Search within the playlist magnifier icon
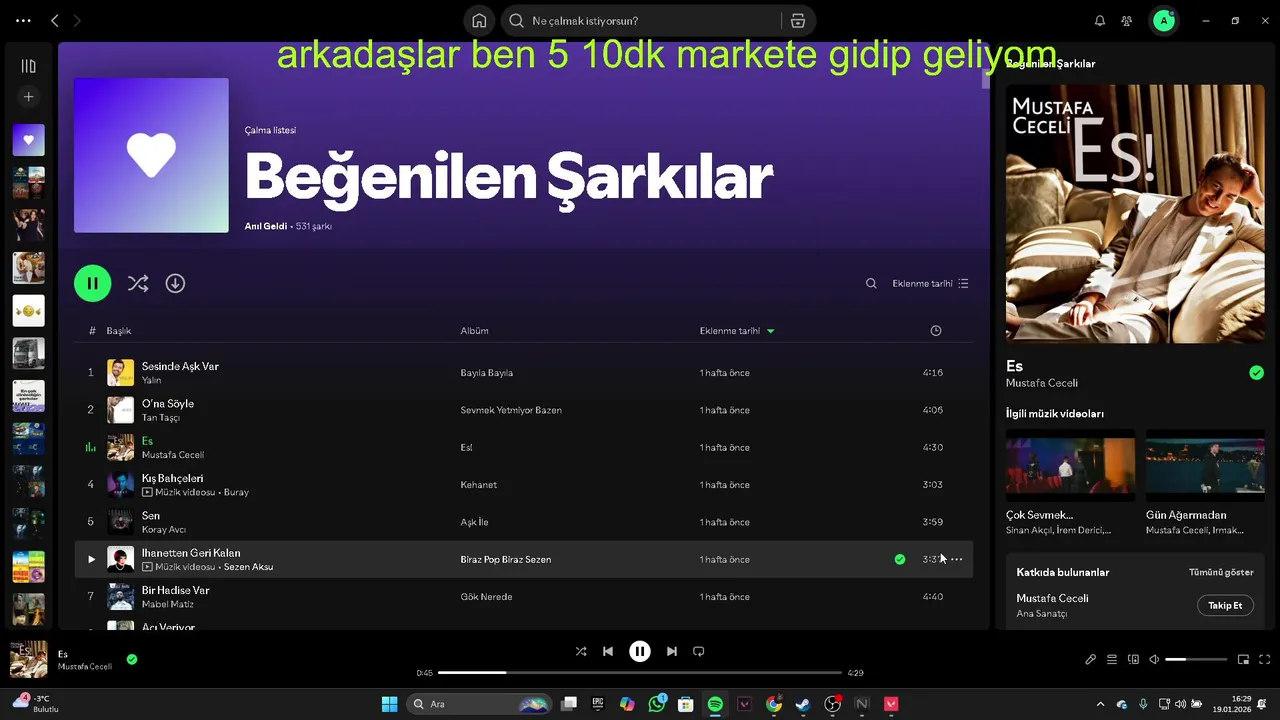 tap(871, 284)
